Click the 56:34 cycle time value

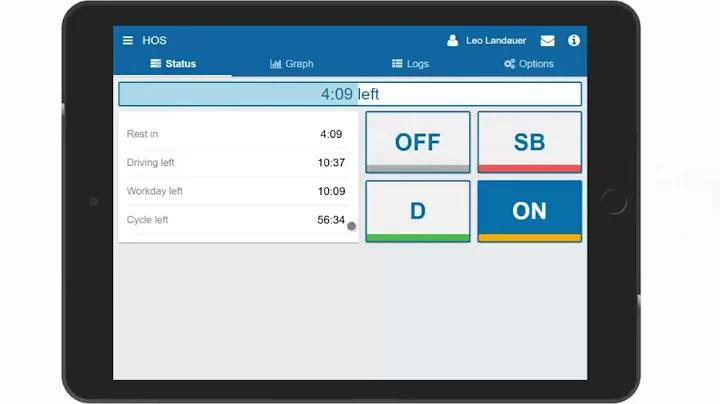[331, 220]
